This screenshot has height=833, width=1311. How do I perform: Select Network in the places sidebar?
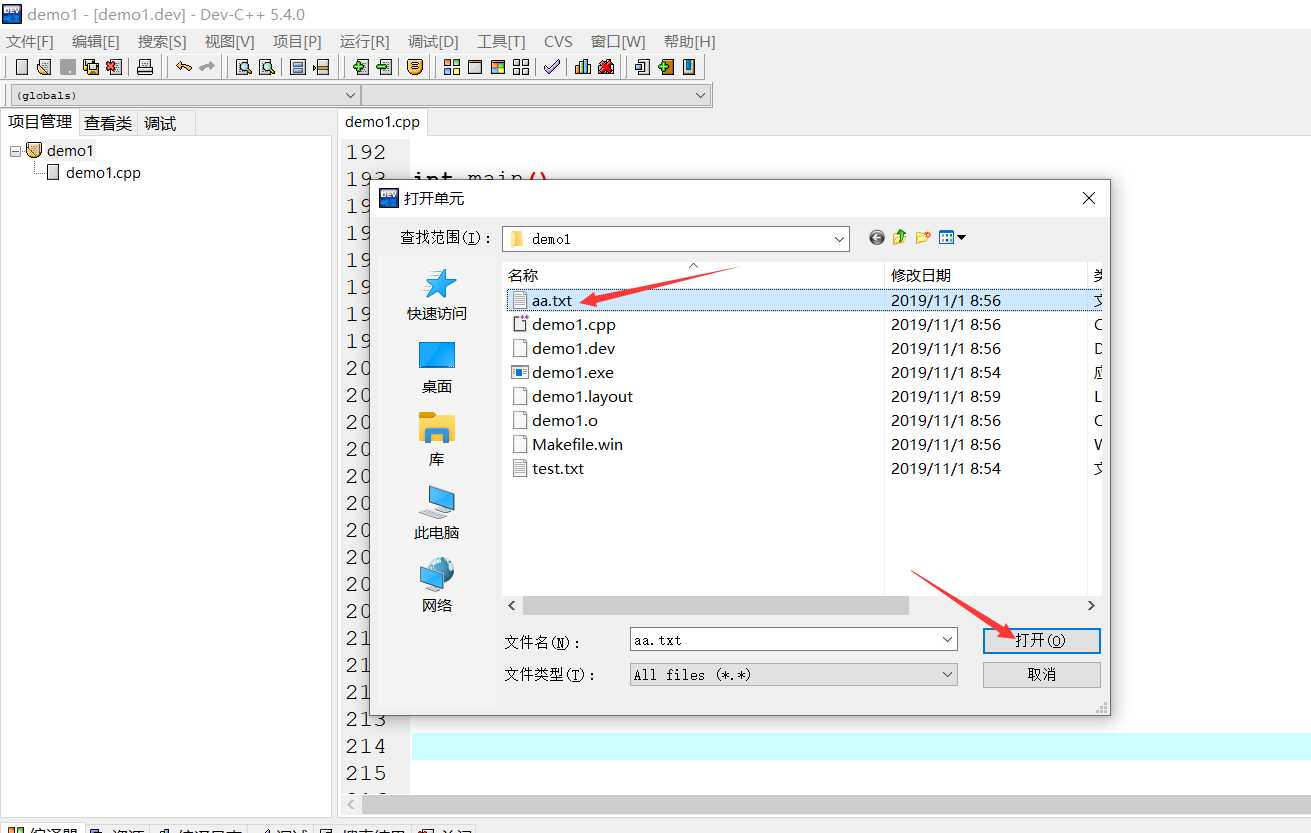click(437, 587)
